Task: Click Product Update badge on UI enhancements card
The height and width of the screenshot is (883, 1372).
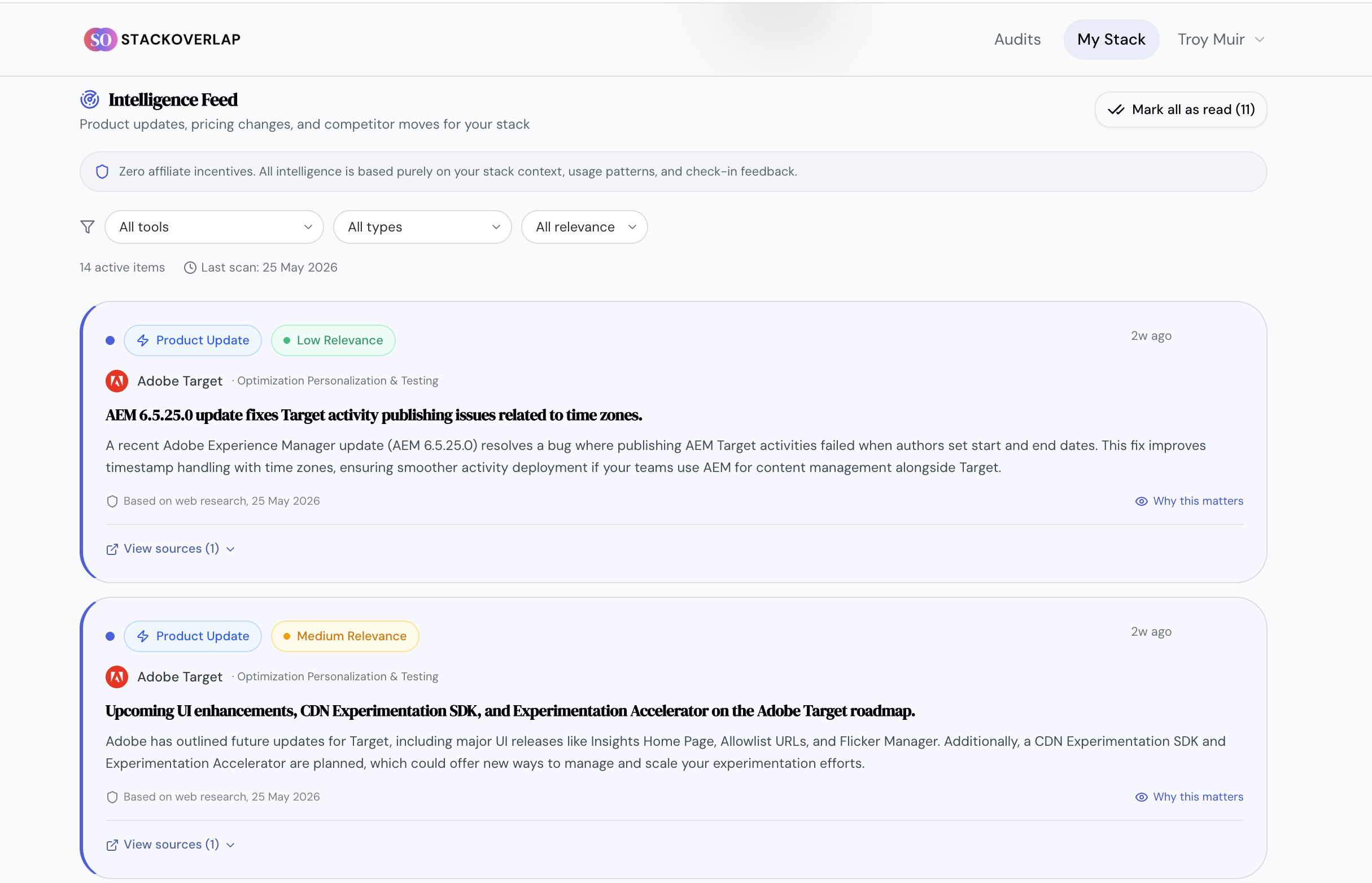Action: pyautogui.click(x=193, y=636)
